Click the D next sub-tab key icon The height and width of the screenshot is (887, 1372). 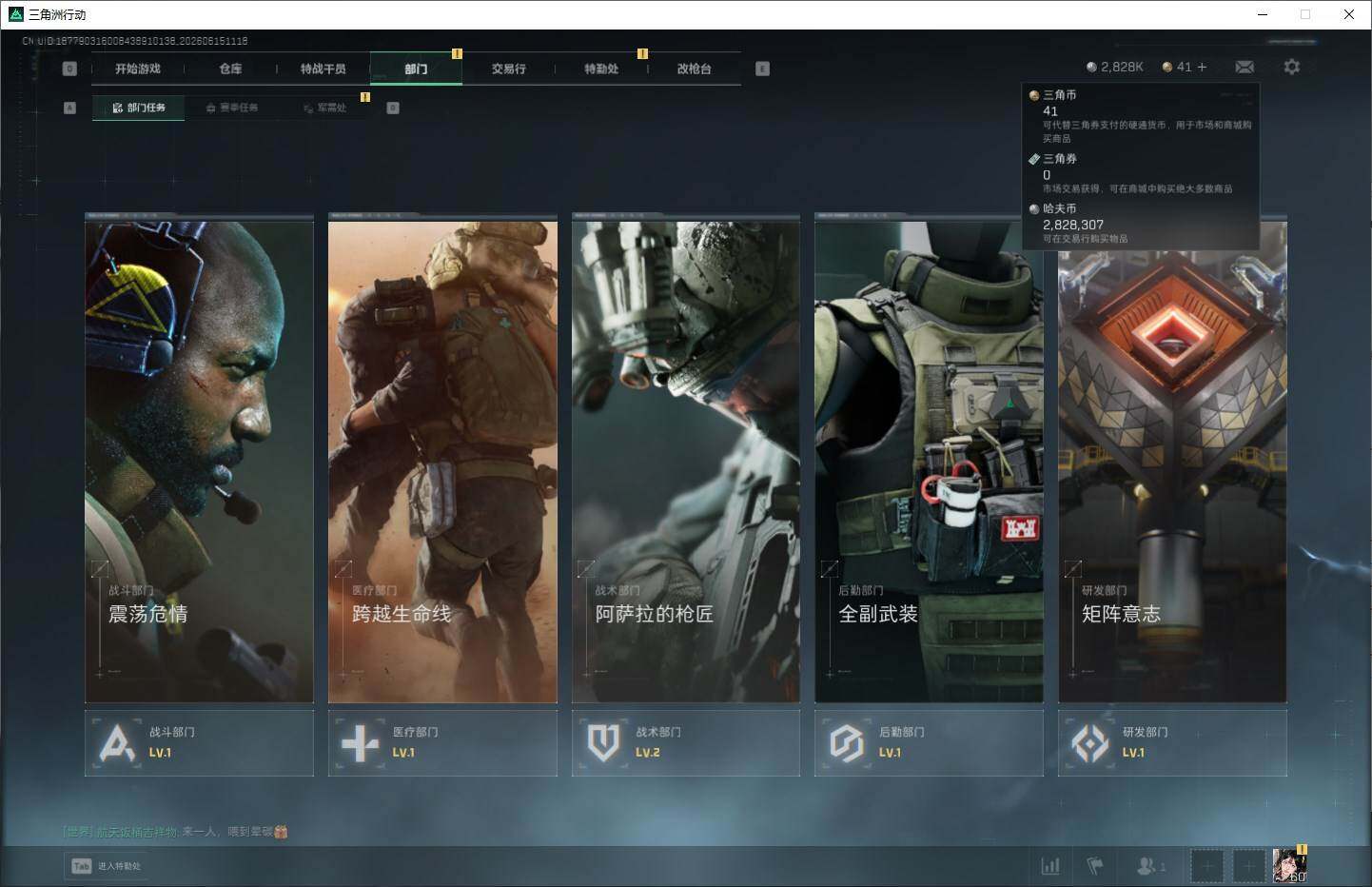pyautogui.click(x=393, y=108)
